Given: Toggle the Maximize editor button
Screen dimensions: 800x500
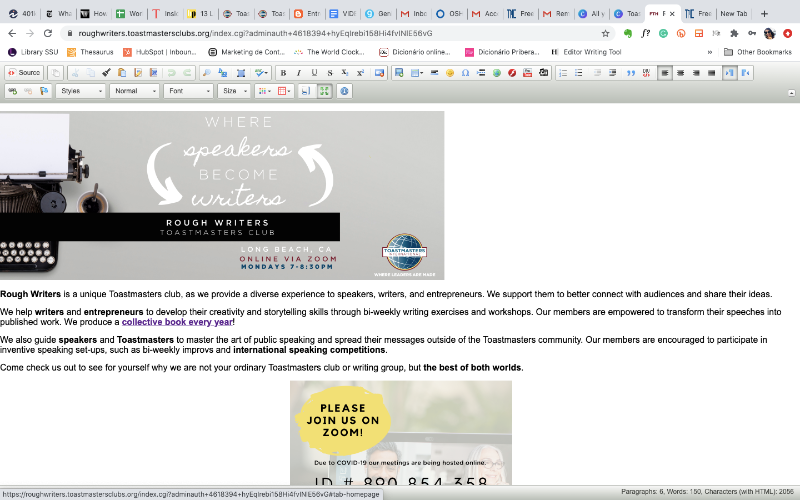Looking at the screenshot, I should [324, 91].
